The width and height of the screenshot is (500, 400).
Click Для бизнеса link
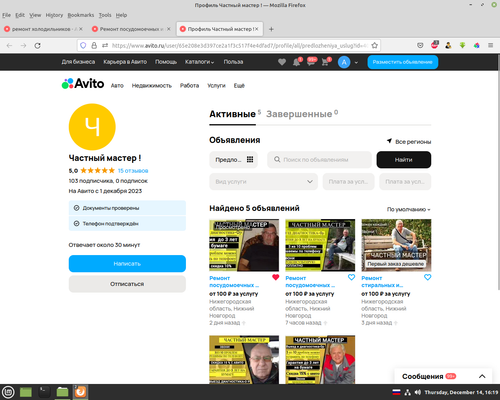78,62
